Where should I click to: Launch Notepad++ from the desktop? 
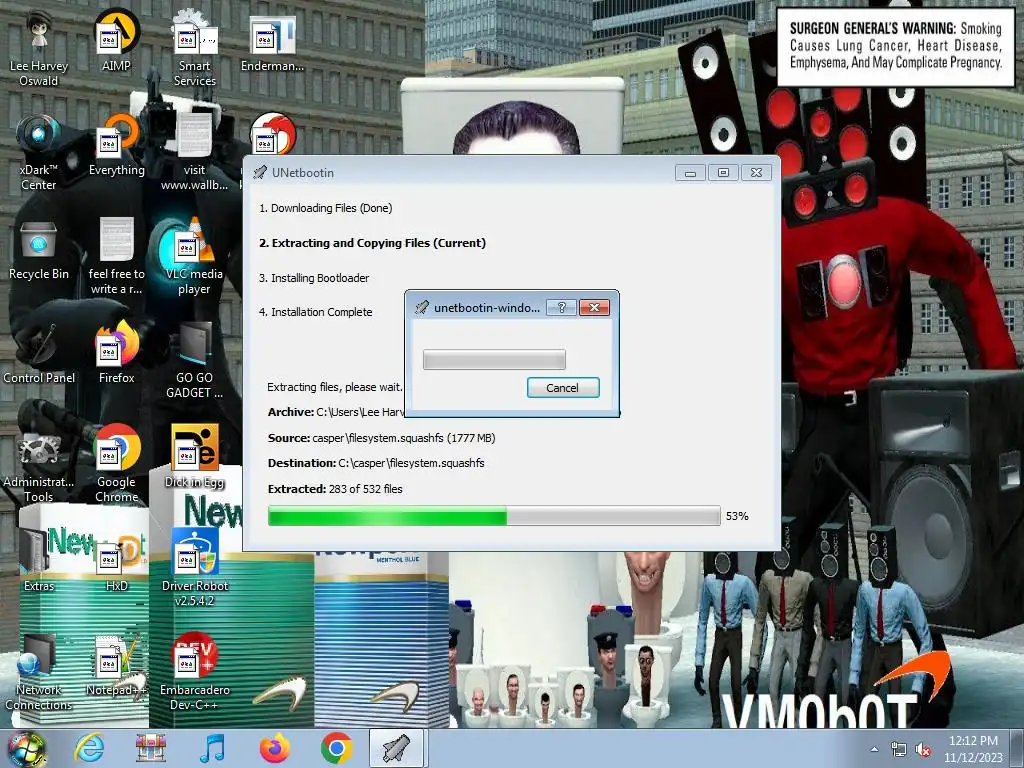[117, 666]
